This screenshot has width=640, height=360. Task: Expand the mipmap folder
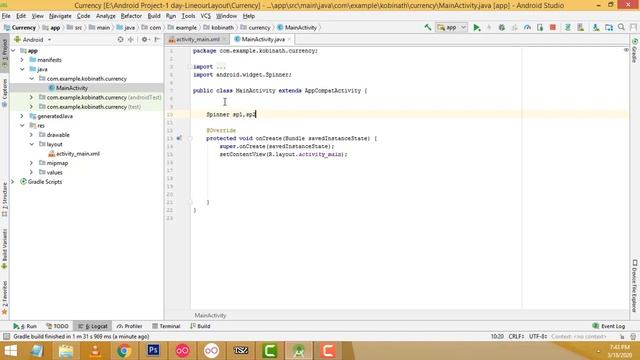(x=31, y=163)
